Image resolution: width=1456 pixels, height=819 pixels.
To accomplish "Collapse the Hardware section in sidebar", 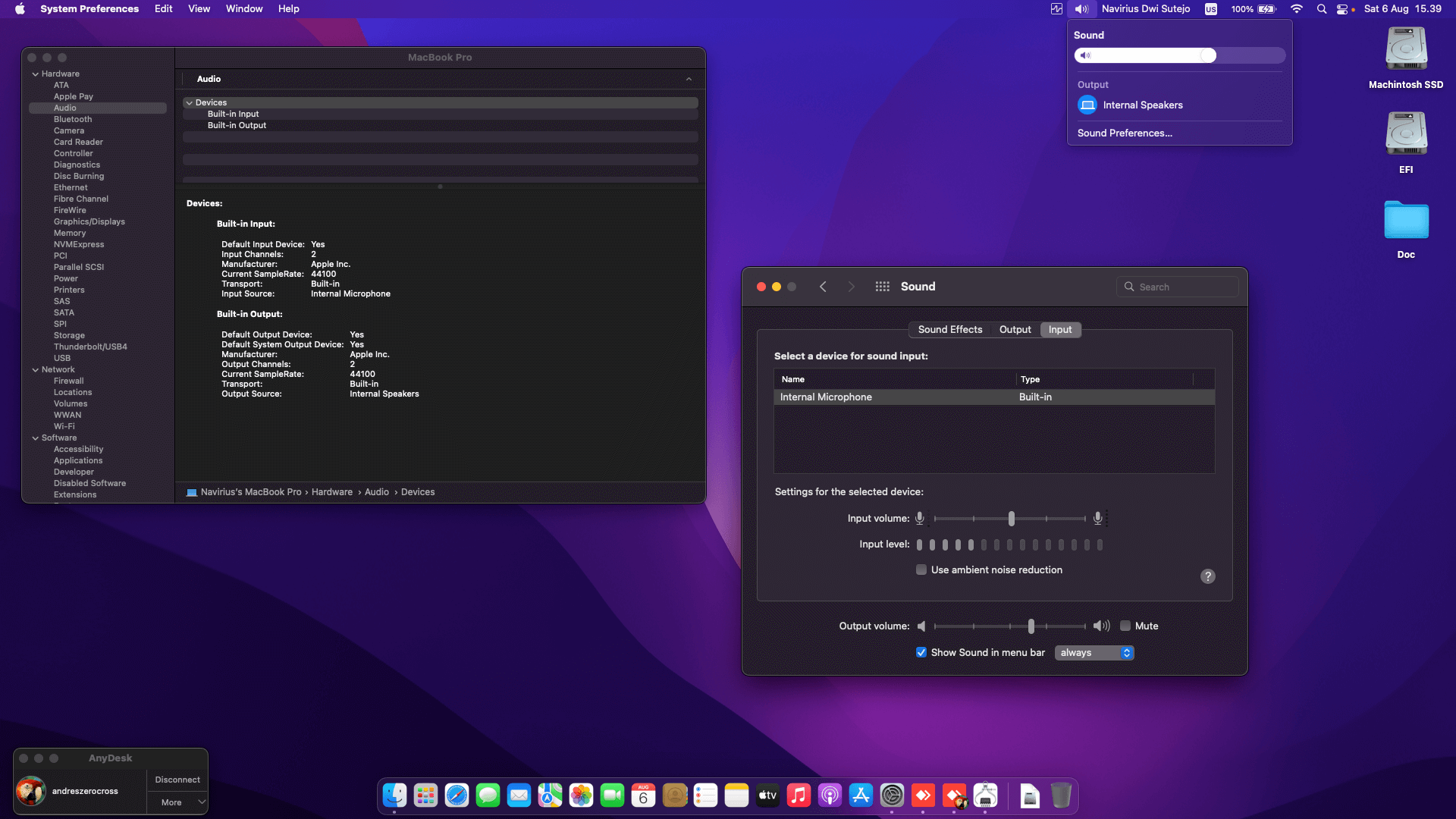I will click(x=36, y=74).
